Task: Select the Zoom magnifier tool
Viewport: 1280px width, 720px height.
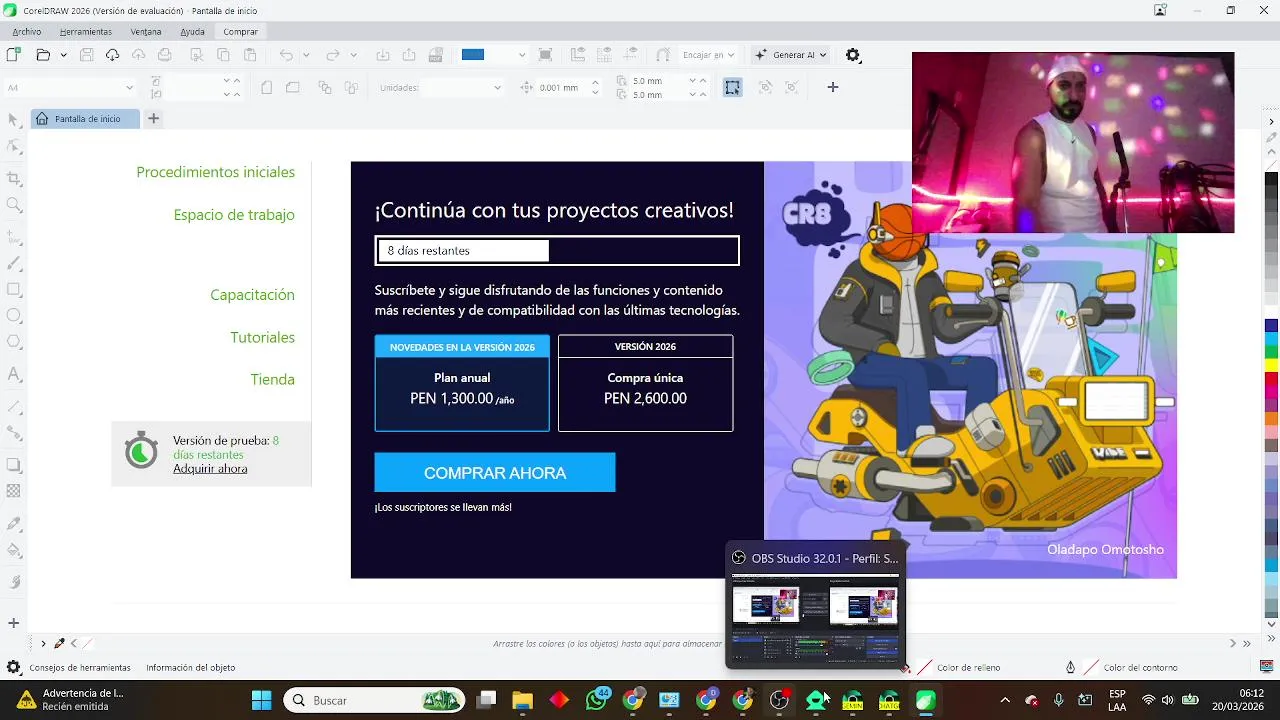Action: pos(14,205)
